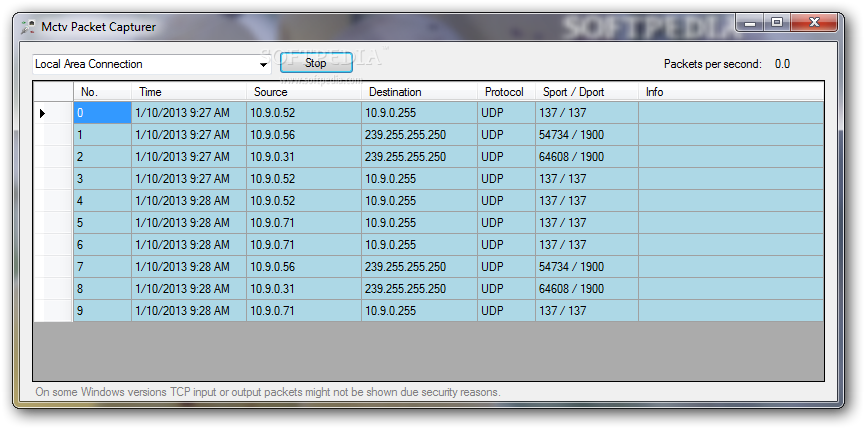Select packet number 5 cell
The height and width of the screenshot is (429, 865).
[102, 223]
